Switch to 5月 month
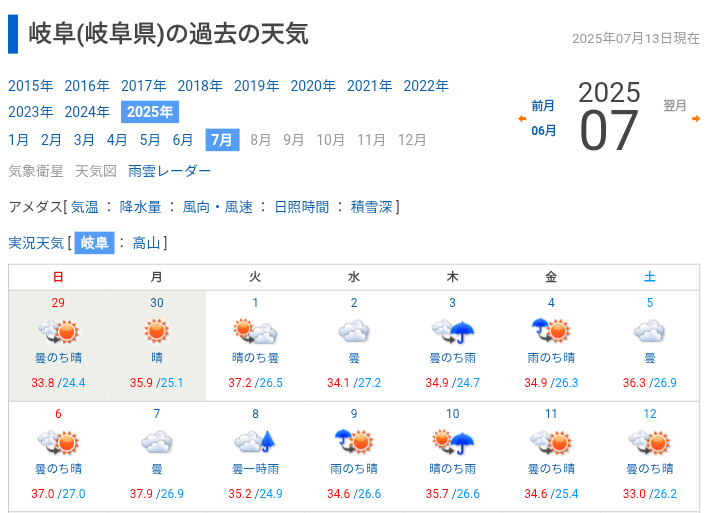The width and height of the screenshot is (720, 513). [x=150, y=140]
